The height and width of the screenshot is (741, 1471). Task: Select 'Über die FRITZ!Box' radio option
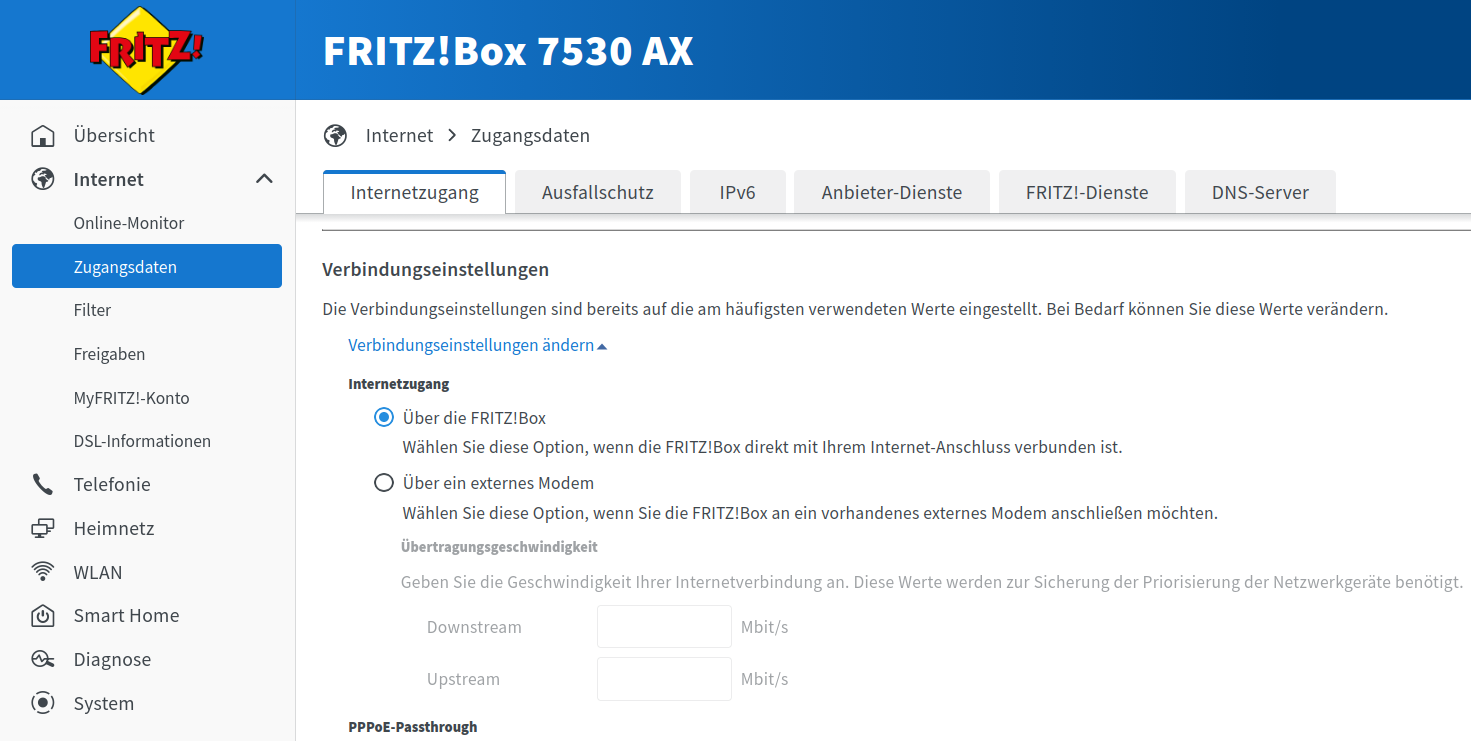click(383, 418)
